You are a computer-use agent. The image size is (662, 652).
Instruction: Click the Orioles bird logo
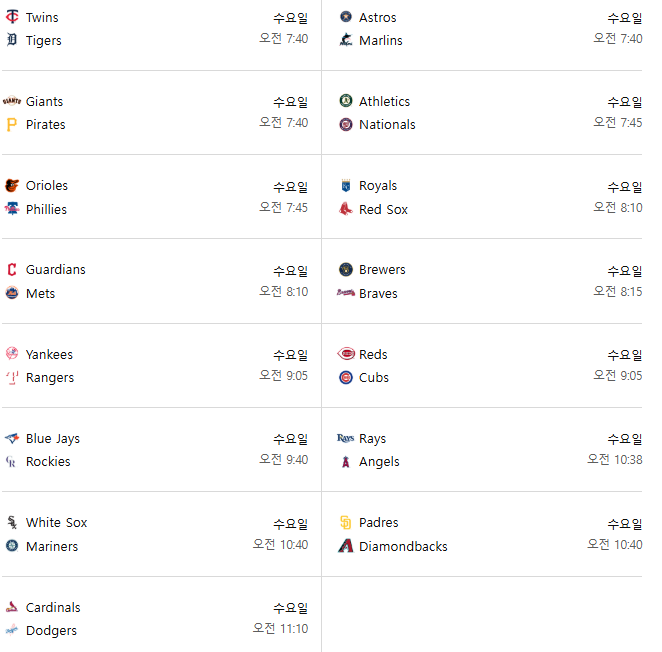[x=12, y=185]
